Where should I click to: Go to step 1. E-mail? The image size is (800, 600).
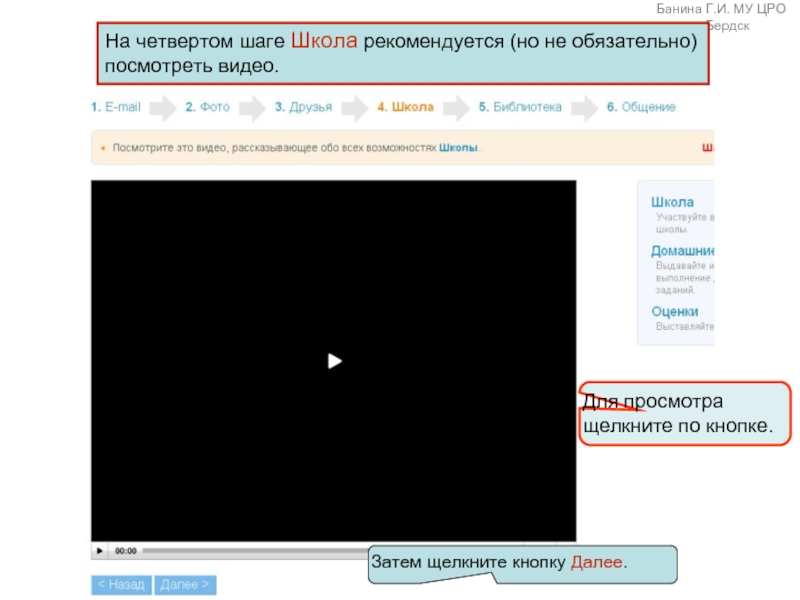[116, 107]
